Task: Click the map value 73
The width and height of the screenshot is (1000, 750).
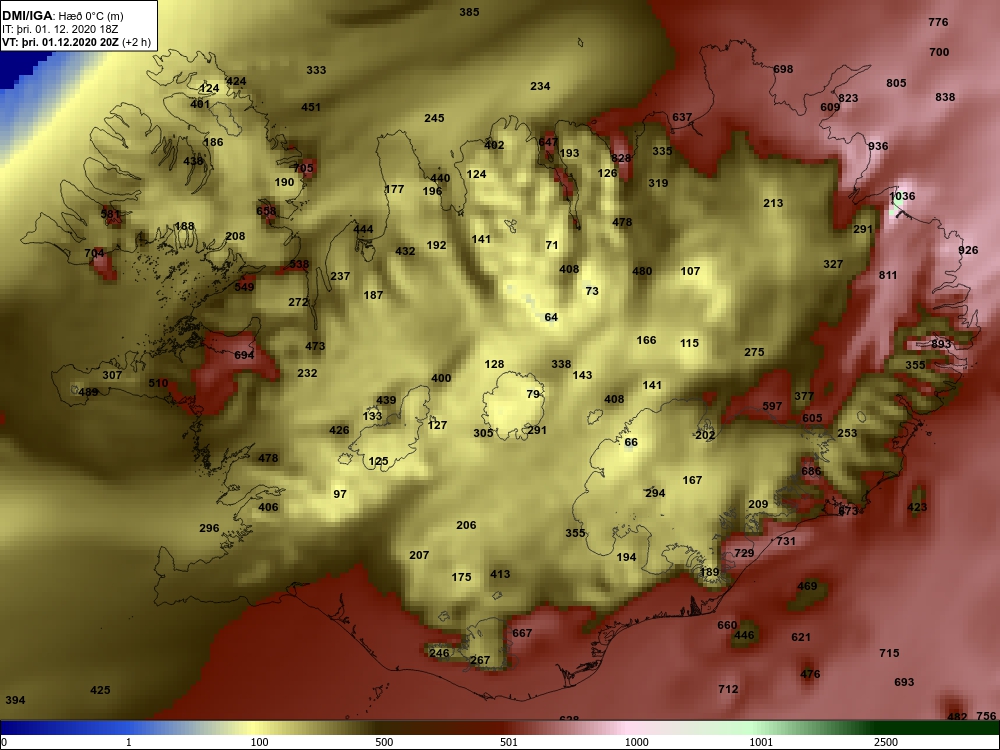Action: click(592, 291)
